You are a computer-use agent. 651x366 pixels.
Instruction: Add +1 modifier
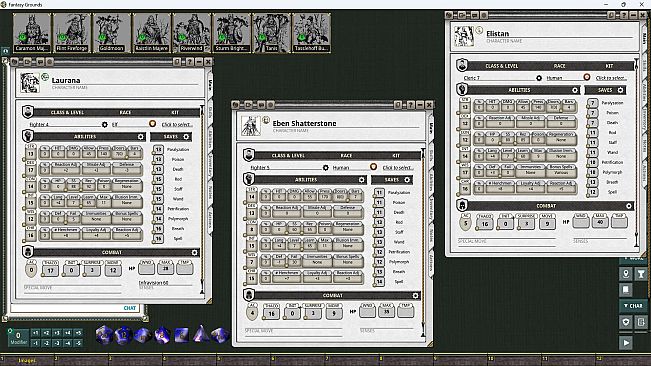pyautogui.click(x=35, y=333)
